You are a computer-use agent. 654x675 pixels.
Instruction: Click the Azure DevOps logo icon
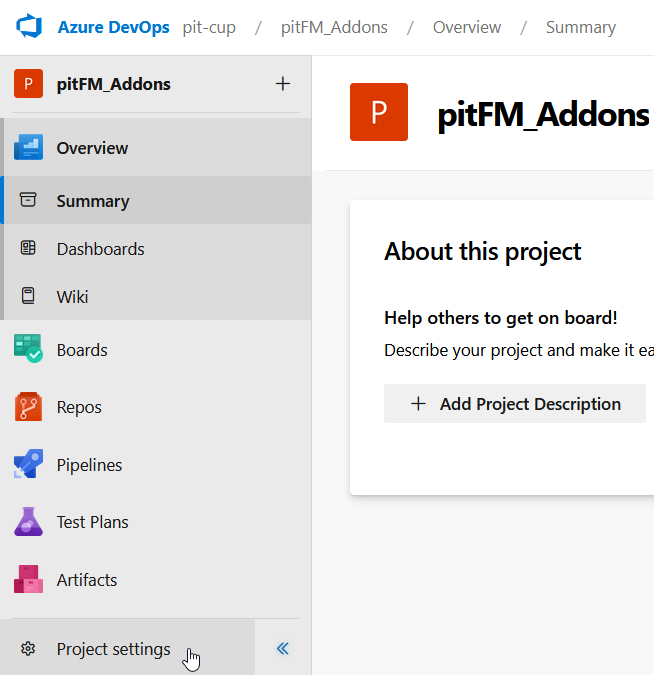click(28, 27)
